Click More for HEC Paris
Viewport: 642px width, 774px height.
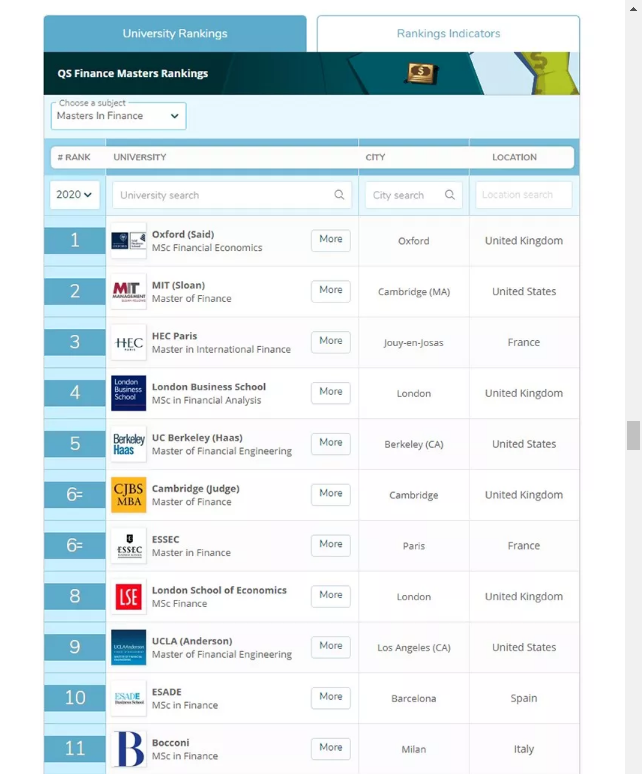(331, 342)
